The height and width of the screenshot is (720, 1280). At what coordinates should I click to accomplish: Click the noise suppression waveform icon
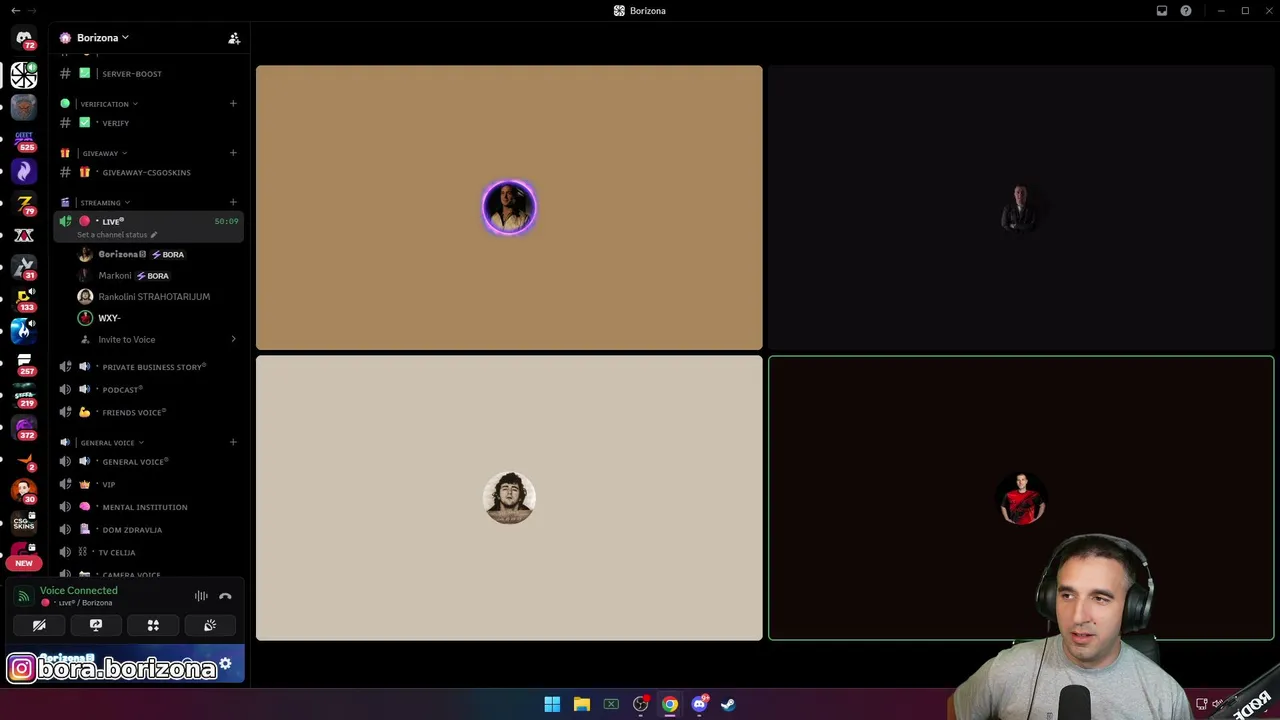(201, 596)
